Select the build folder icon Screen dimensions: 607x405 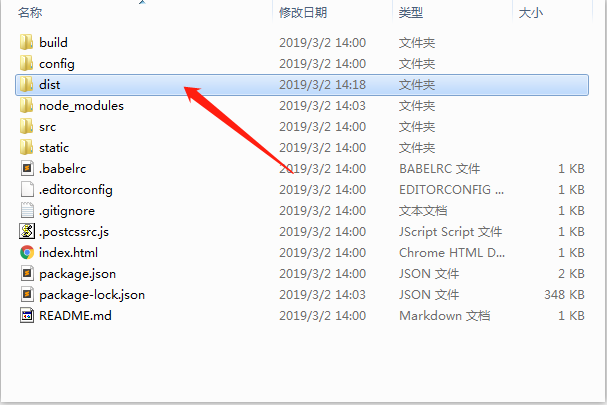[26, 42]
